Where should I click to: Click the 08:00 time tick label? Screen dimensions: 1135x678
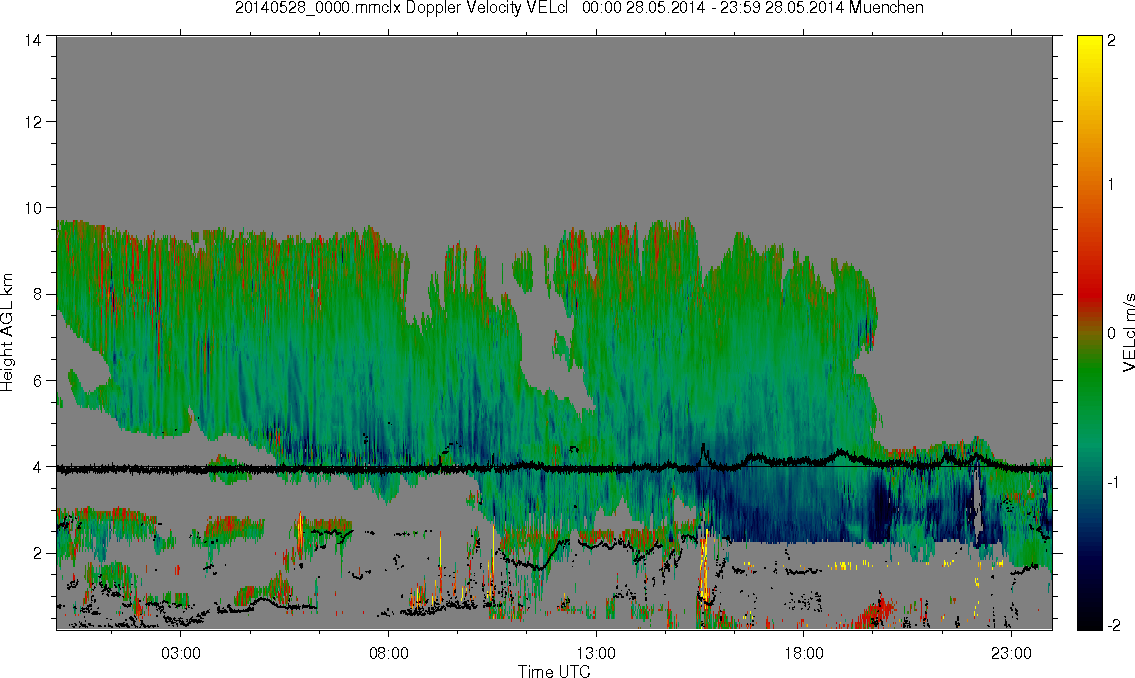[x=389, y=653]
